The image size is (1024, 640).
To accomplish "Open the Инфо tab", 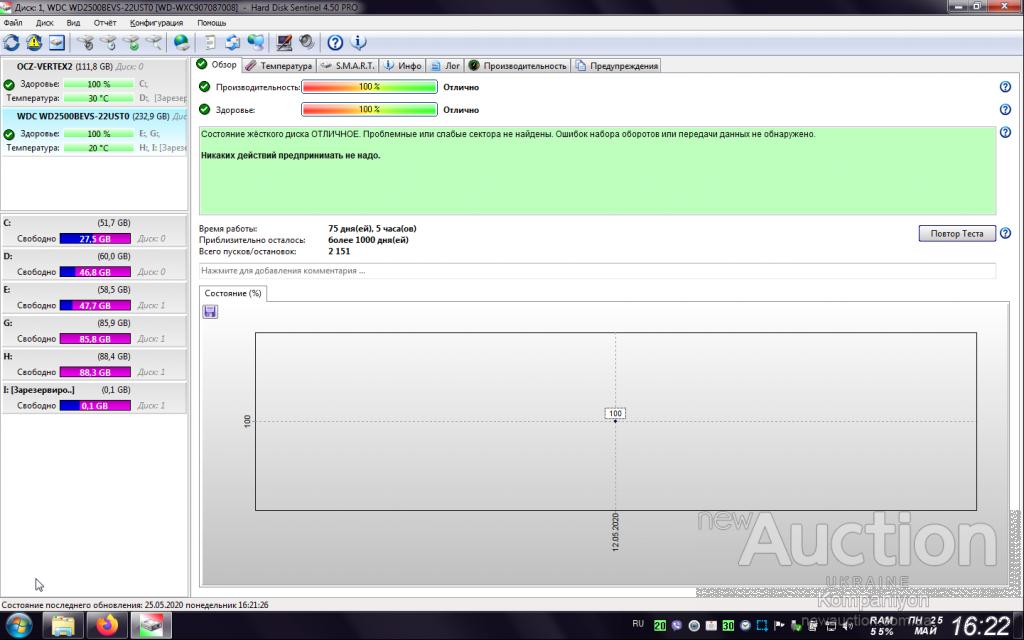I will point(403,65).
